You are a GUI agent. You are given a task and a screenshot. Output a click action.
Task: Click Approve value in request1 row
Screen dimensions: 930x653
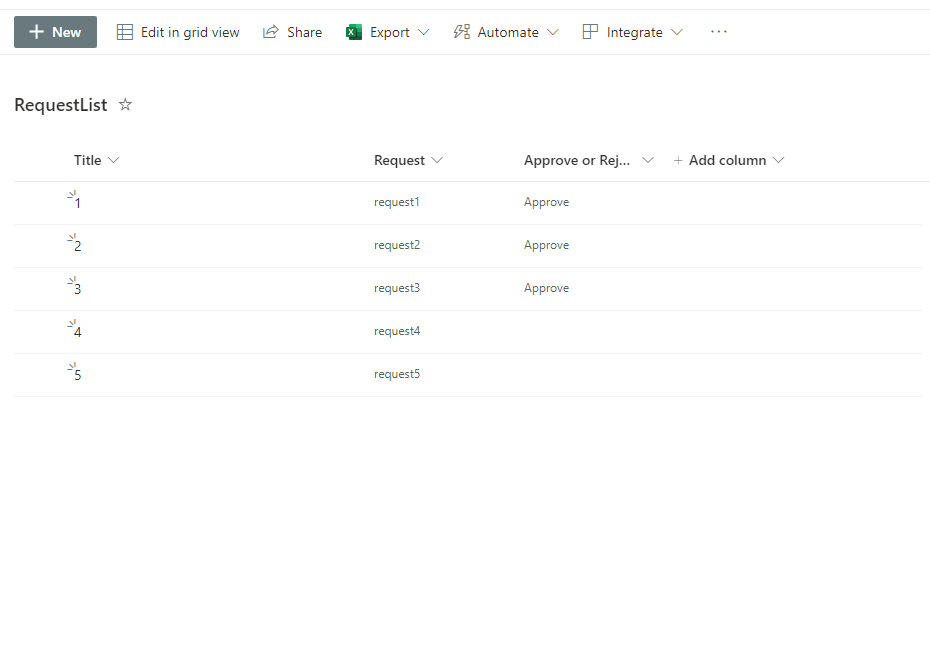(546, 202)
